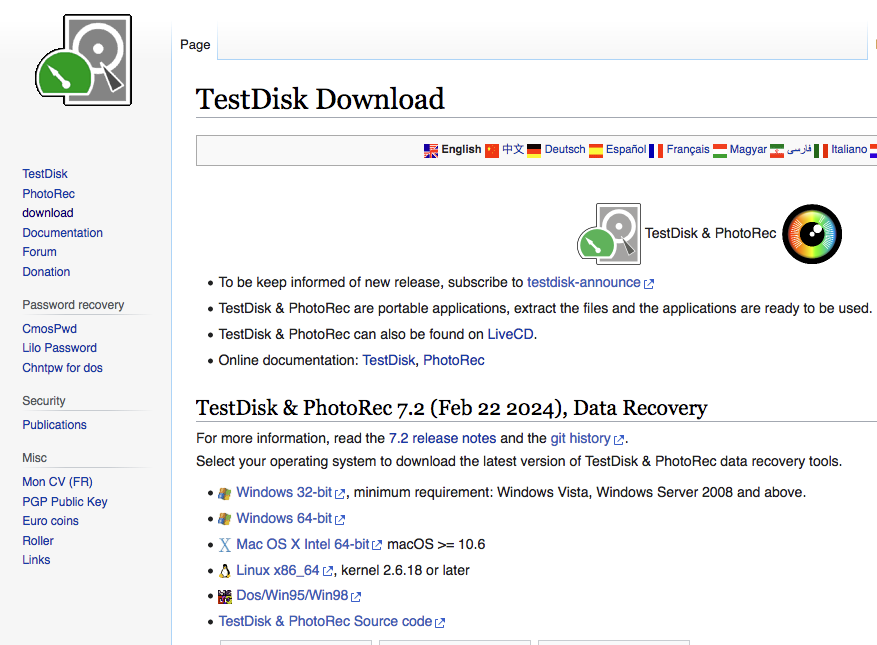Open the Publications link
This screenshot has width=877, height=645.
click(x=55, y=425)
